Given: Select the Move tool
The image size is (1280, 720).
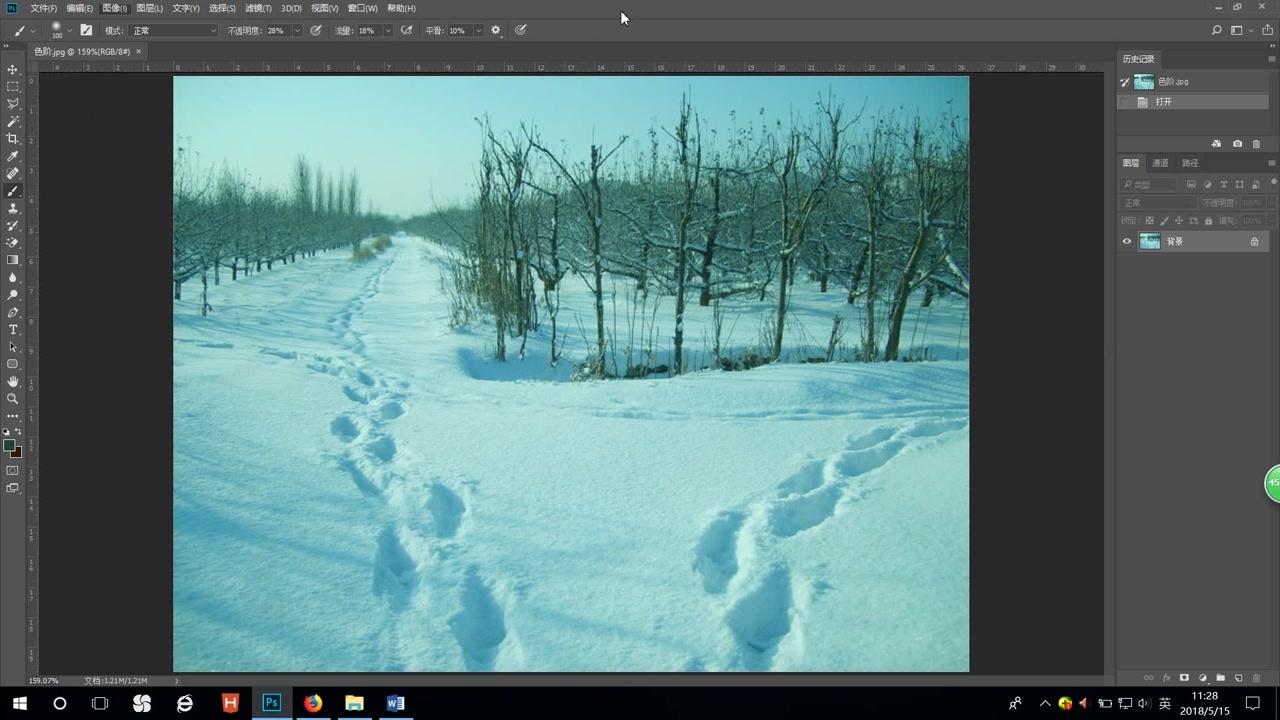Looking at the screenshot, I should pos(13,69).
